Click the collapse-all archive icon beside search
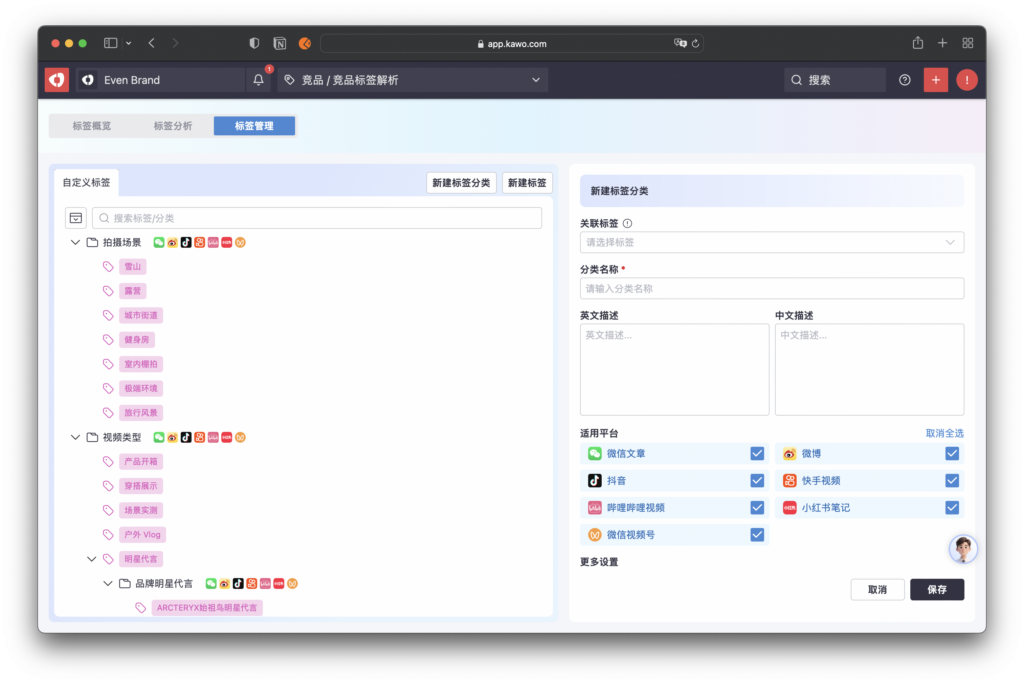This screenshot has height=683, width=1024. (x=76, y=218)
